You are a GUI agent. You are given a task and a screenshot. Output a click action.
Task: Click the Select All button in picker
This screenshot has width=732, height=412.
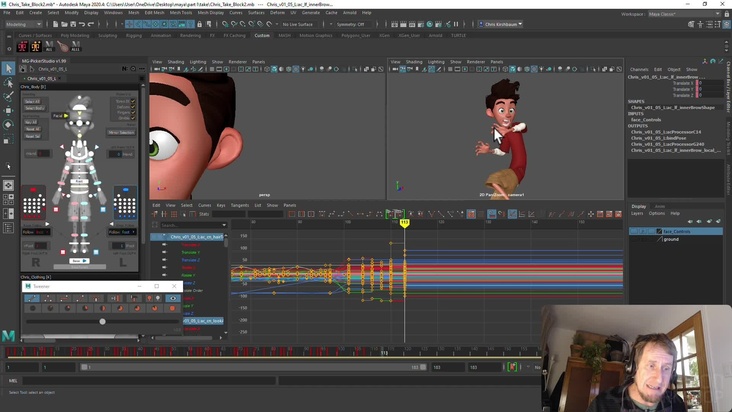point(32,101)
